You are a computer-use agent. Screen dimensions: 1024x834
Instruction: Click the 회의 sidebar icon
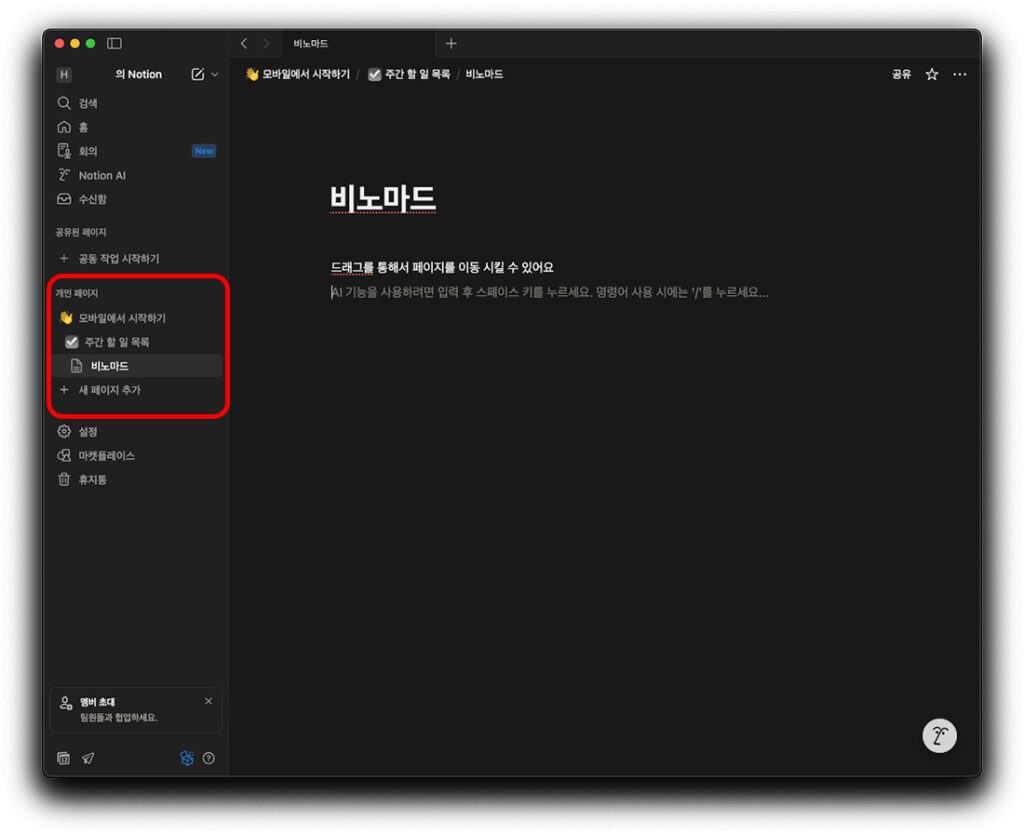66,151
